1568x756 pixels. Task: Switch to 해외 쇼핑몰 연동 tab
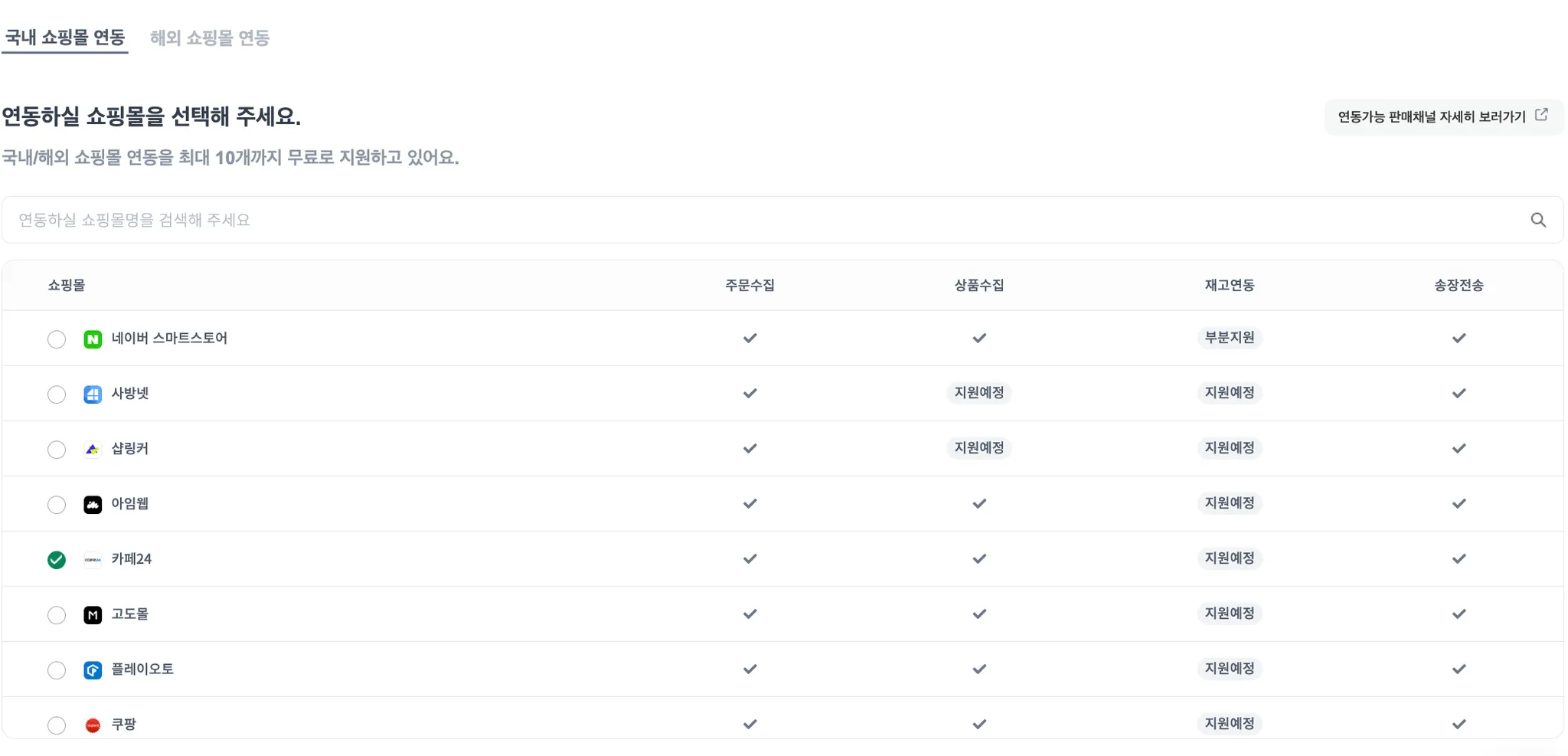coord(210,38)
